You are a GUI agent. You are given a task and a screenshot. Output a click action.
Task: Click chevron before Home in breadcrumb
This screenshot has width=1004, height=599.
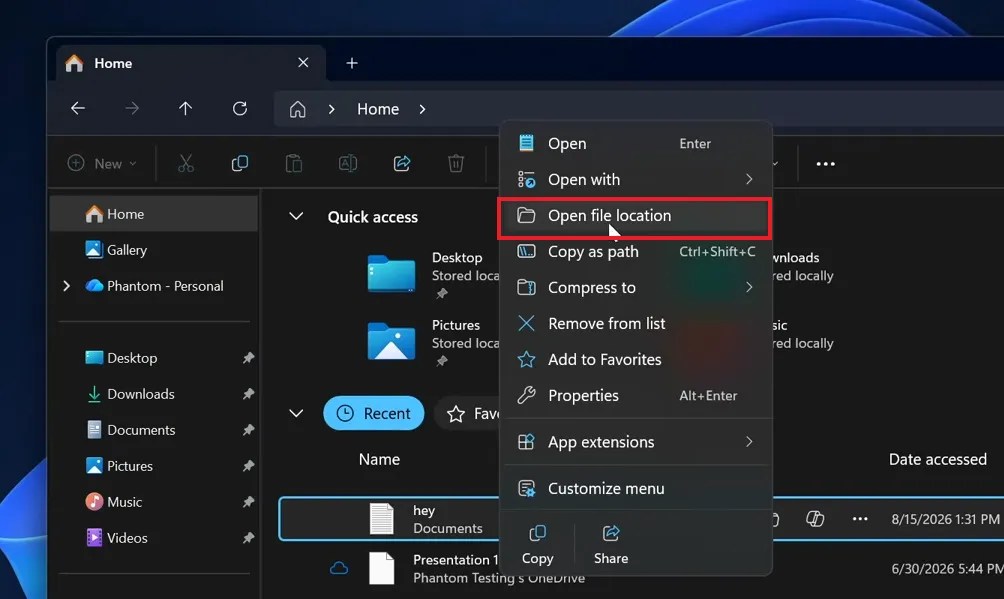(x=331, y=109)
